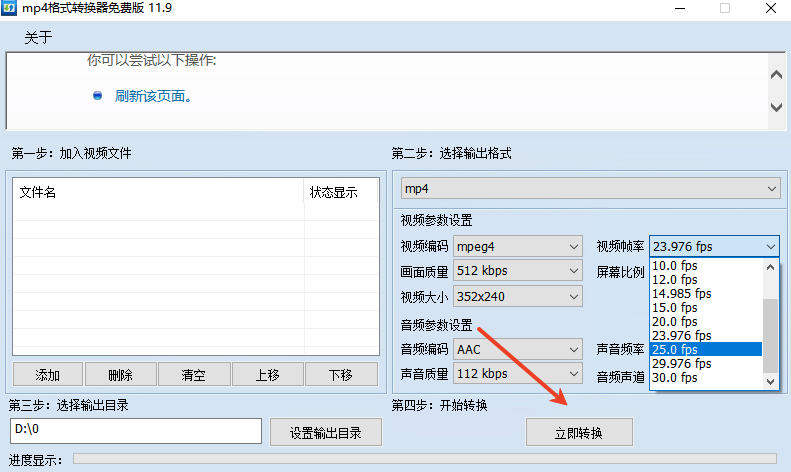Click the 上移 button
The image size is (791, 472).
point(267,375)
